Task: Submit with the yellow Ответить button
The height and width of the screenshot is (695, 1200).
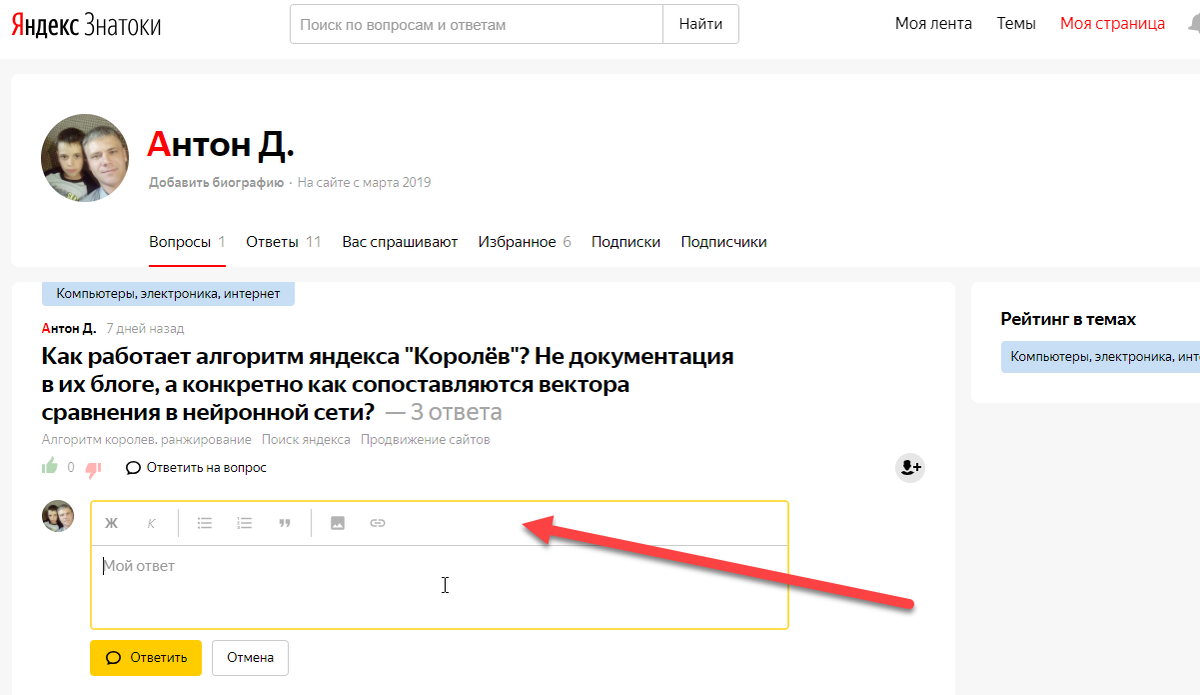Action: click(x=146, y=657)
